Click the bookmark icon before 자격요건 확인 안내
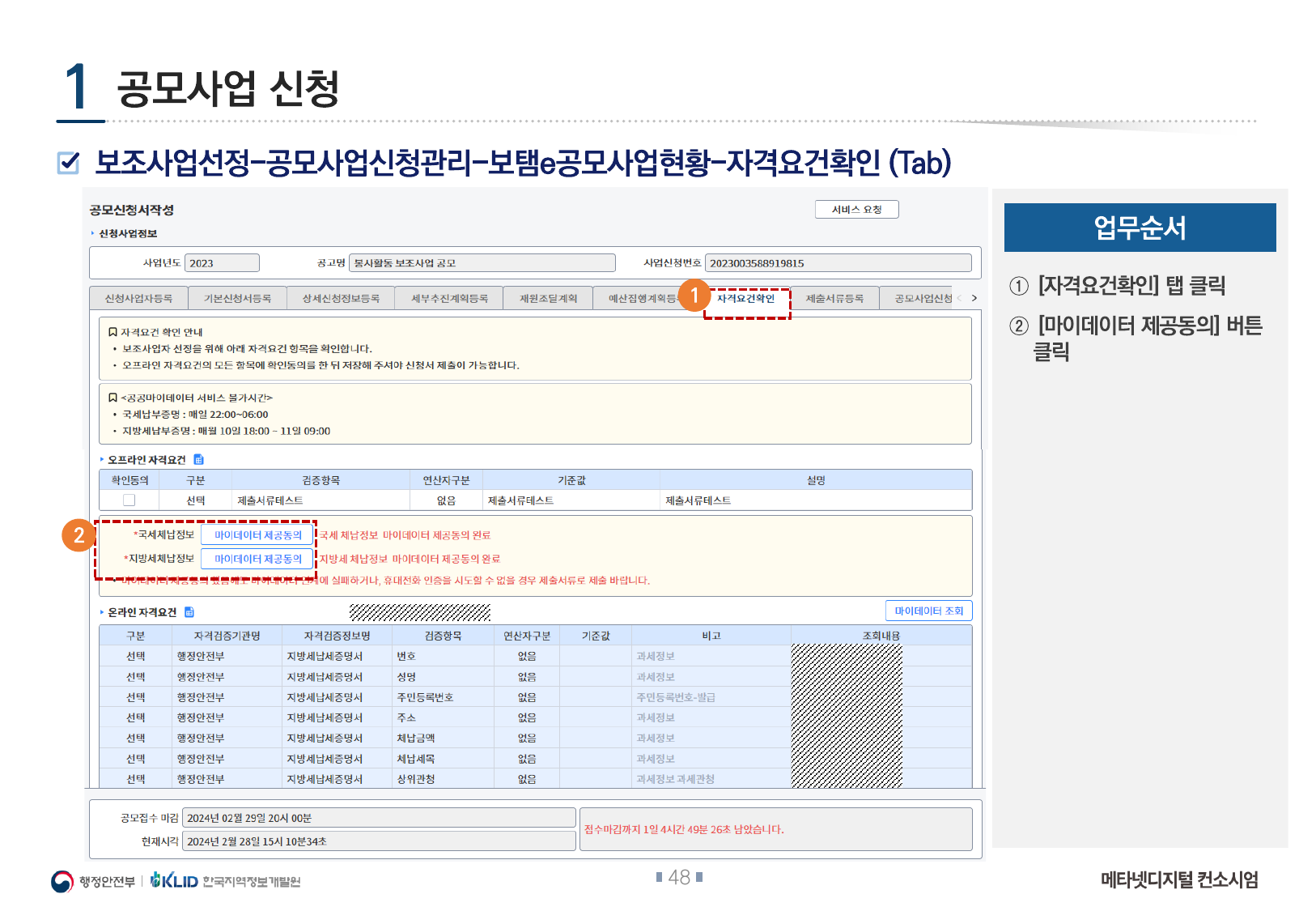 (x=112, y=332)
